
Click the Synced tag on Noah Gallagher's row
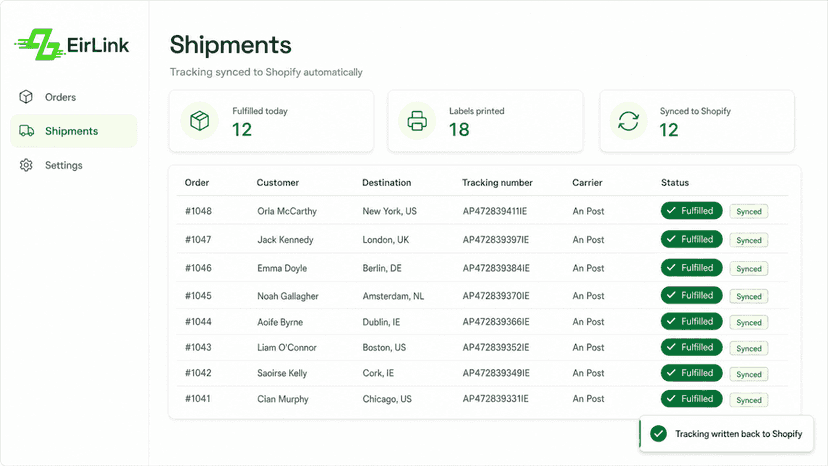point(749,296)
